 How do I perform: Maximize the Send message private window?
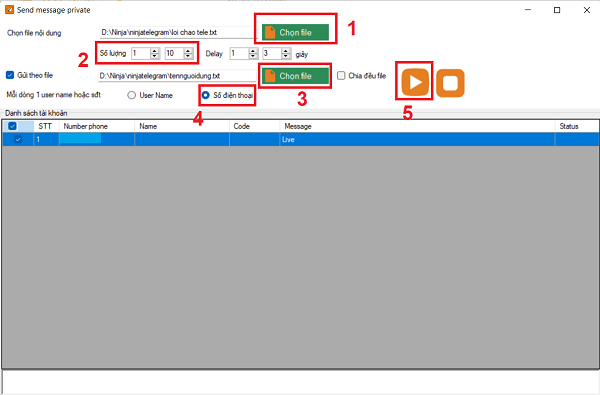pos(557,10)
